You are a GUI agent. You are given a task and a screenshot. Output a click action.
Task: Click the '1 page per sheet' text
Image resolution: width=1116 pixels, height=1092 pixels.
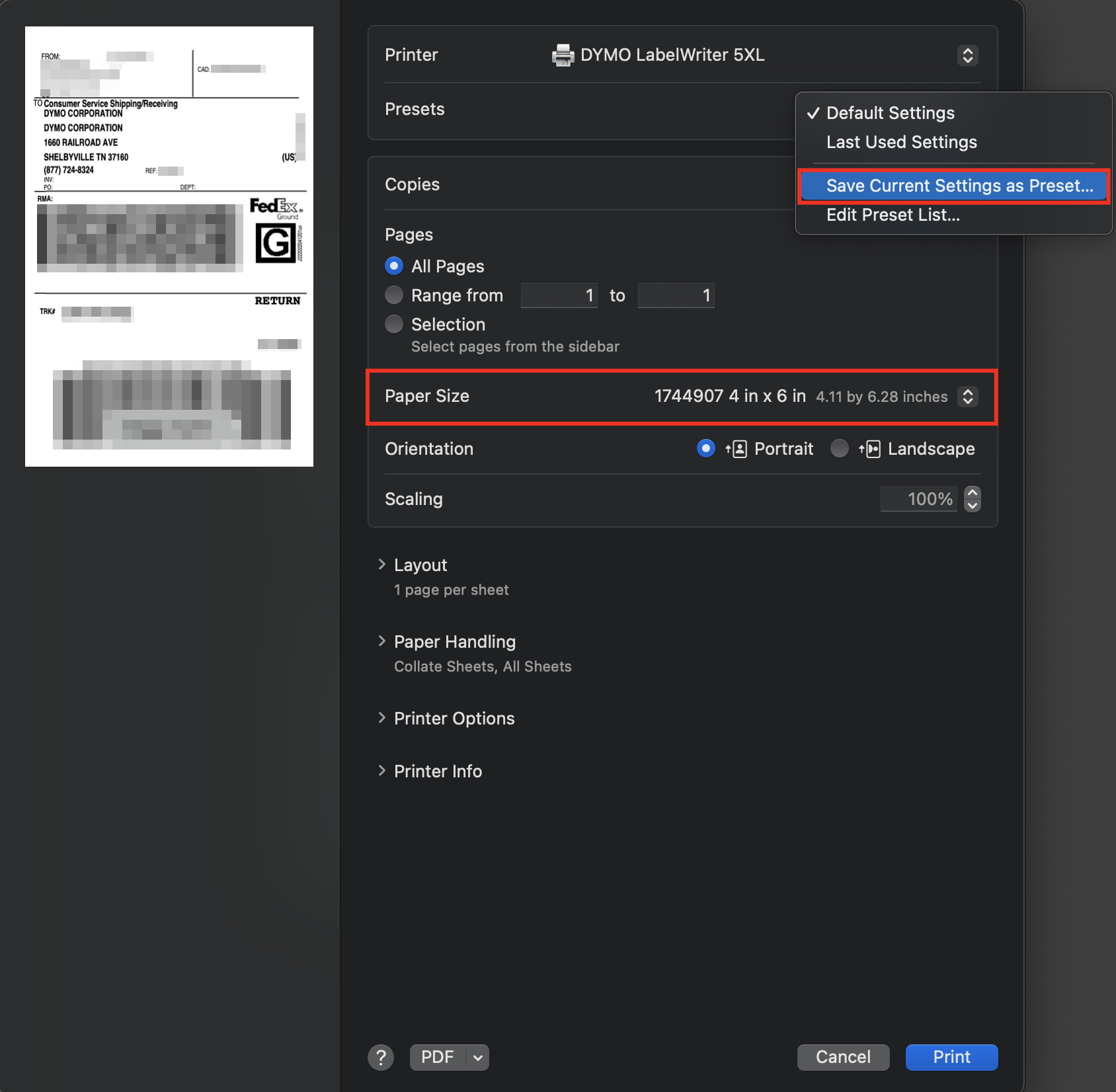[452, 590]
